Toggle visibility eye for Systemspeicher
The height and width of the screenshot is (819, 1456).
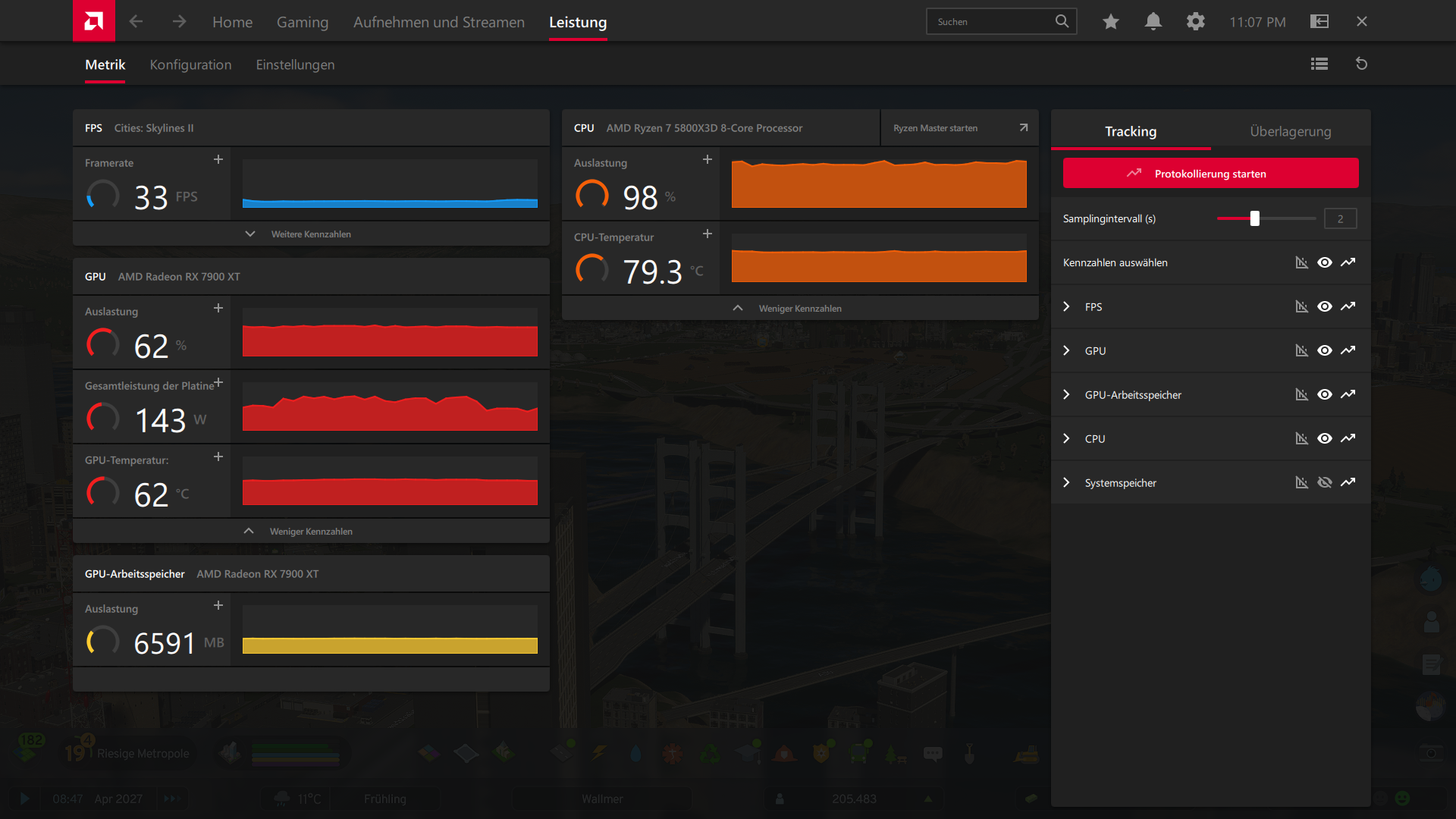pyautogui.click(x=1325, y=482)
